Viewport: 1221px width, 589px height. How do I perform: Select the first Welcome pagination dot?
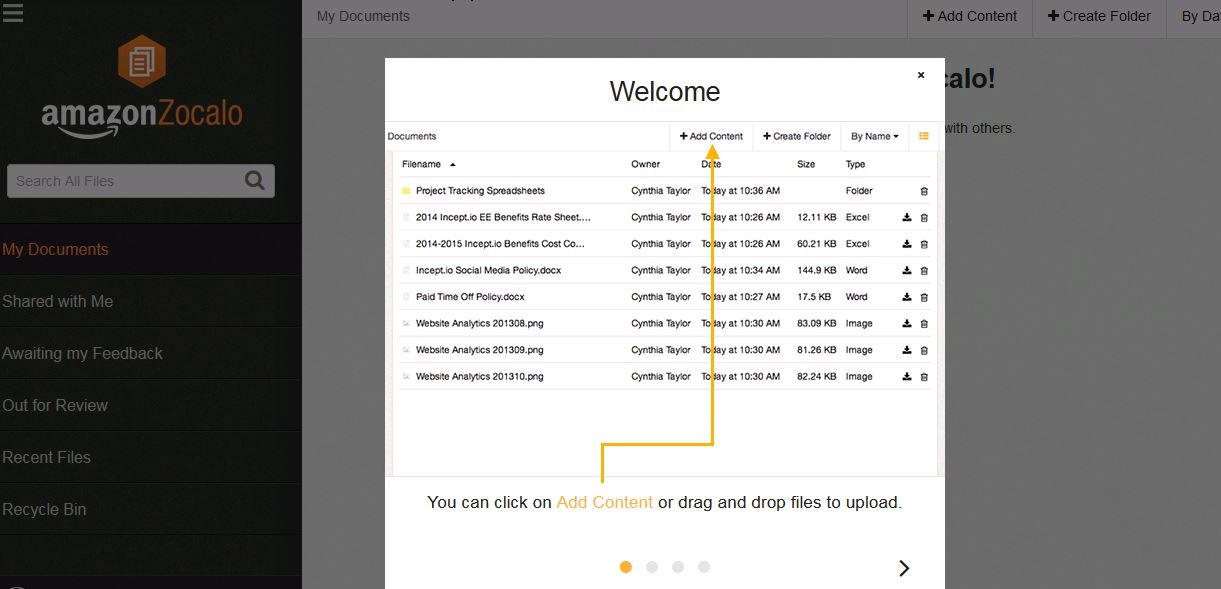click(626, 567)
